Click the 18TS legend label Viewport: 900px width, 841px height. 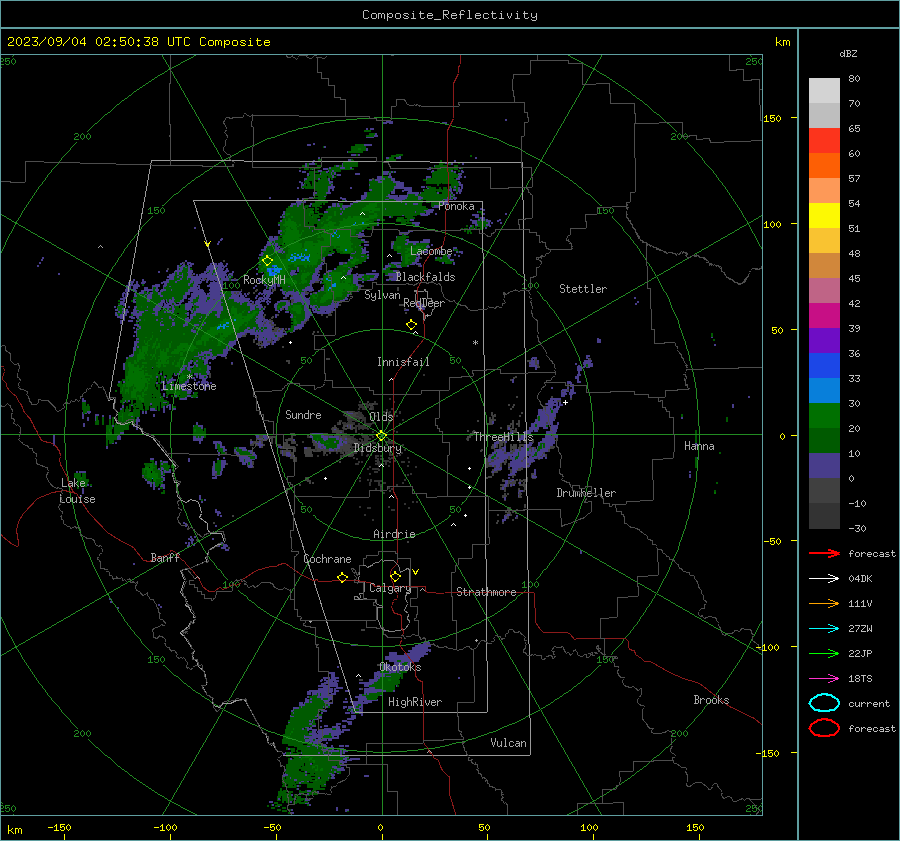pos(860,679)
